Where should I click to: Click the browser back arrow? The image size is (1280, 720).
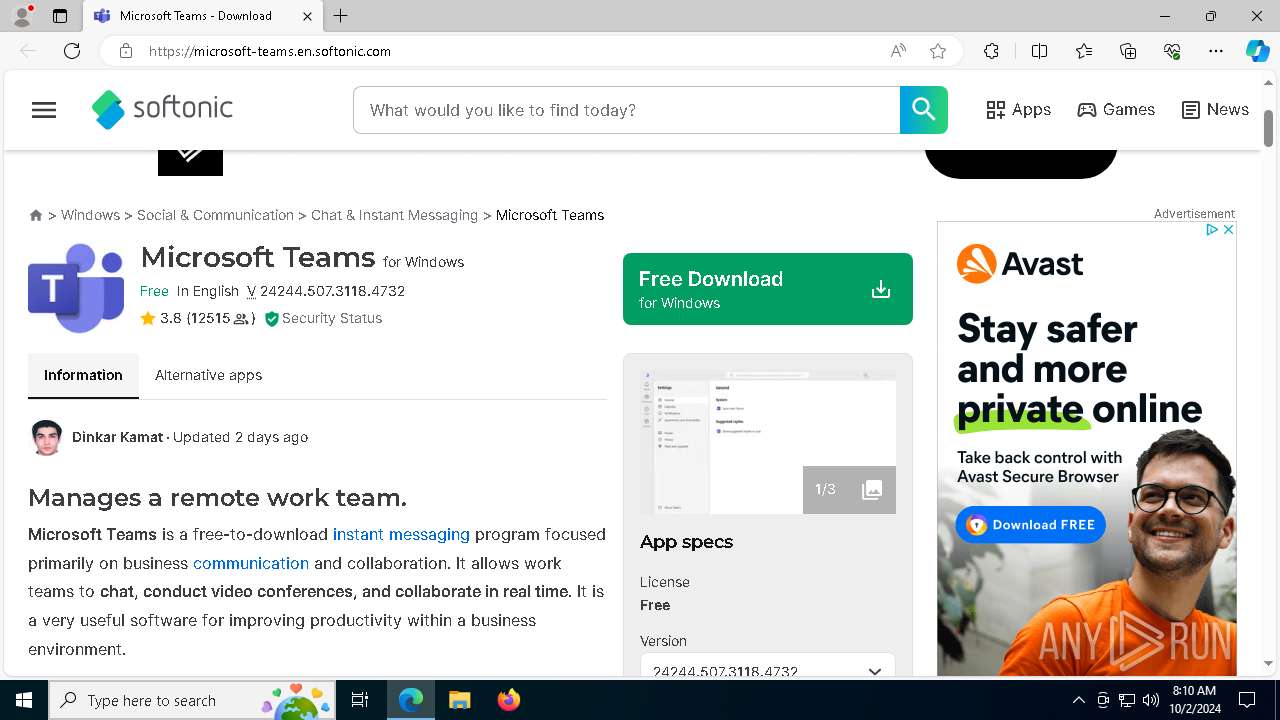tap(28, 51)
